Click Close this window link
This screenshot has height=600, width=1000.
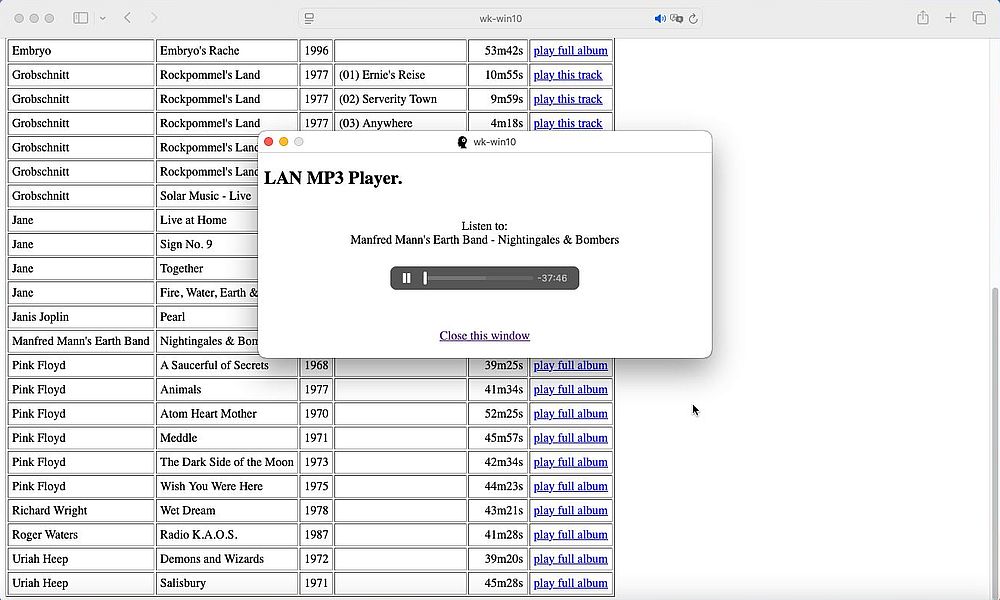pos(484,335)
